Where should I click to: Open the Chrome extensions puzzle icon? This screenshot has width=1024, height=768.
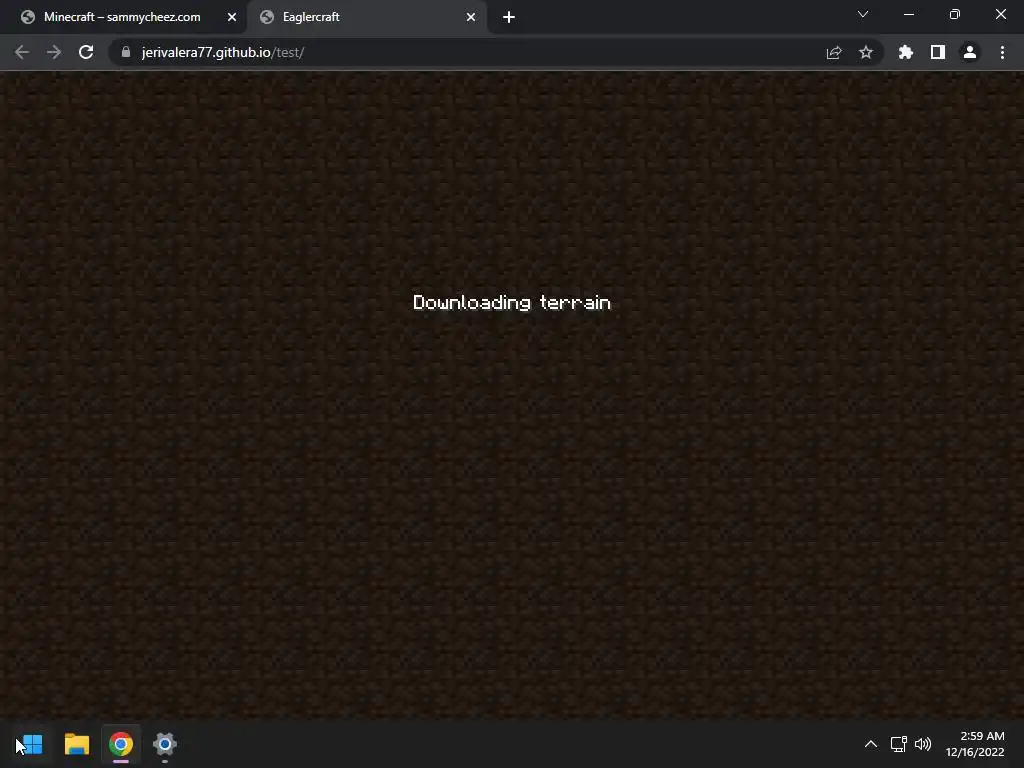tap(906, 52)
